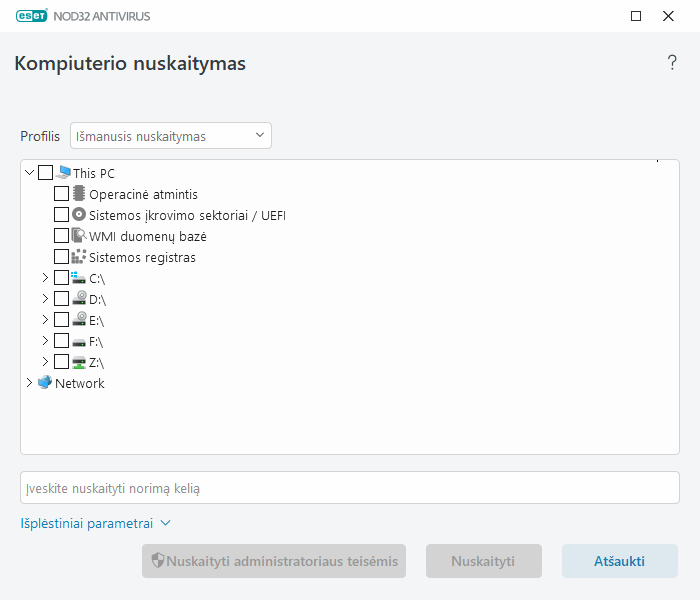Check the This PC checkbox

[45, 173]
